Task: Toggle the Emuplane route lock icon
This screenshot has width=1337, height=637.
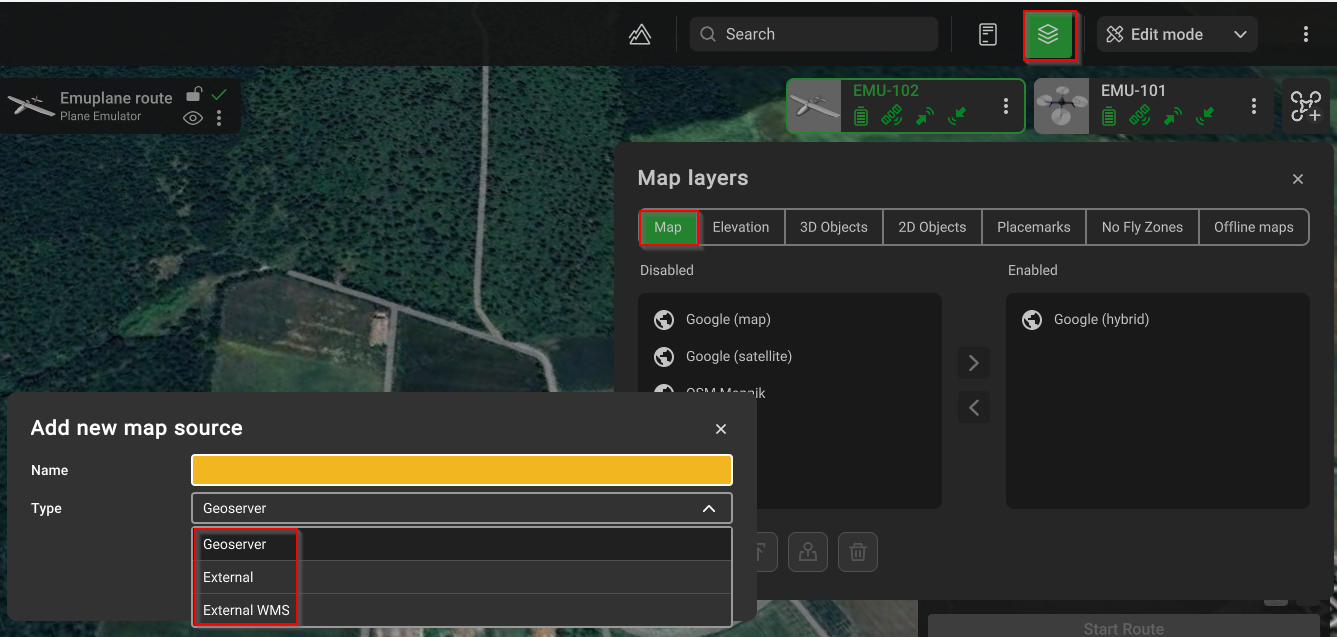Action: tap(196, 95)
